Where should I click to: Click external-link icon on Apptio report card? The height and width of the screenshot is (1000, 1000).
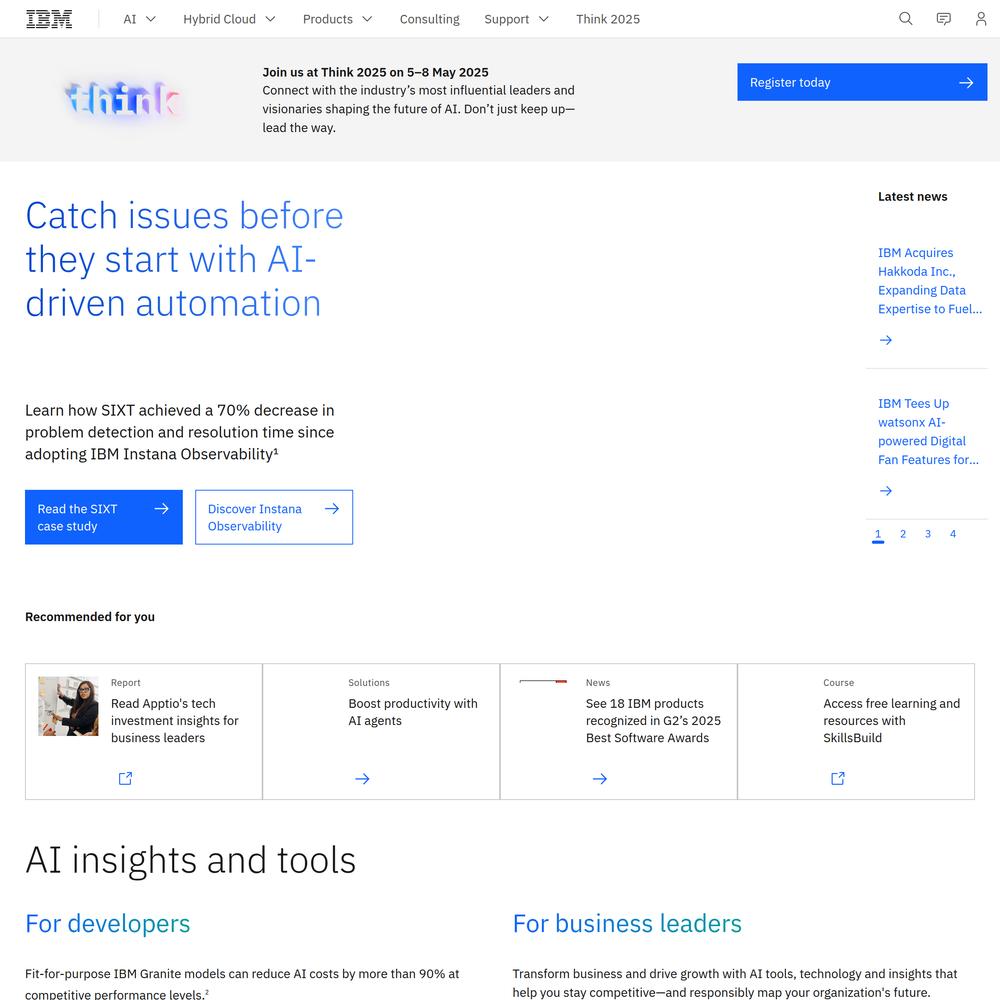tap(125, 778)
